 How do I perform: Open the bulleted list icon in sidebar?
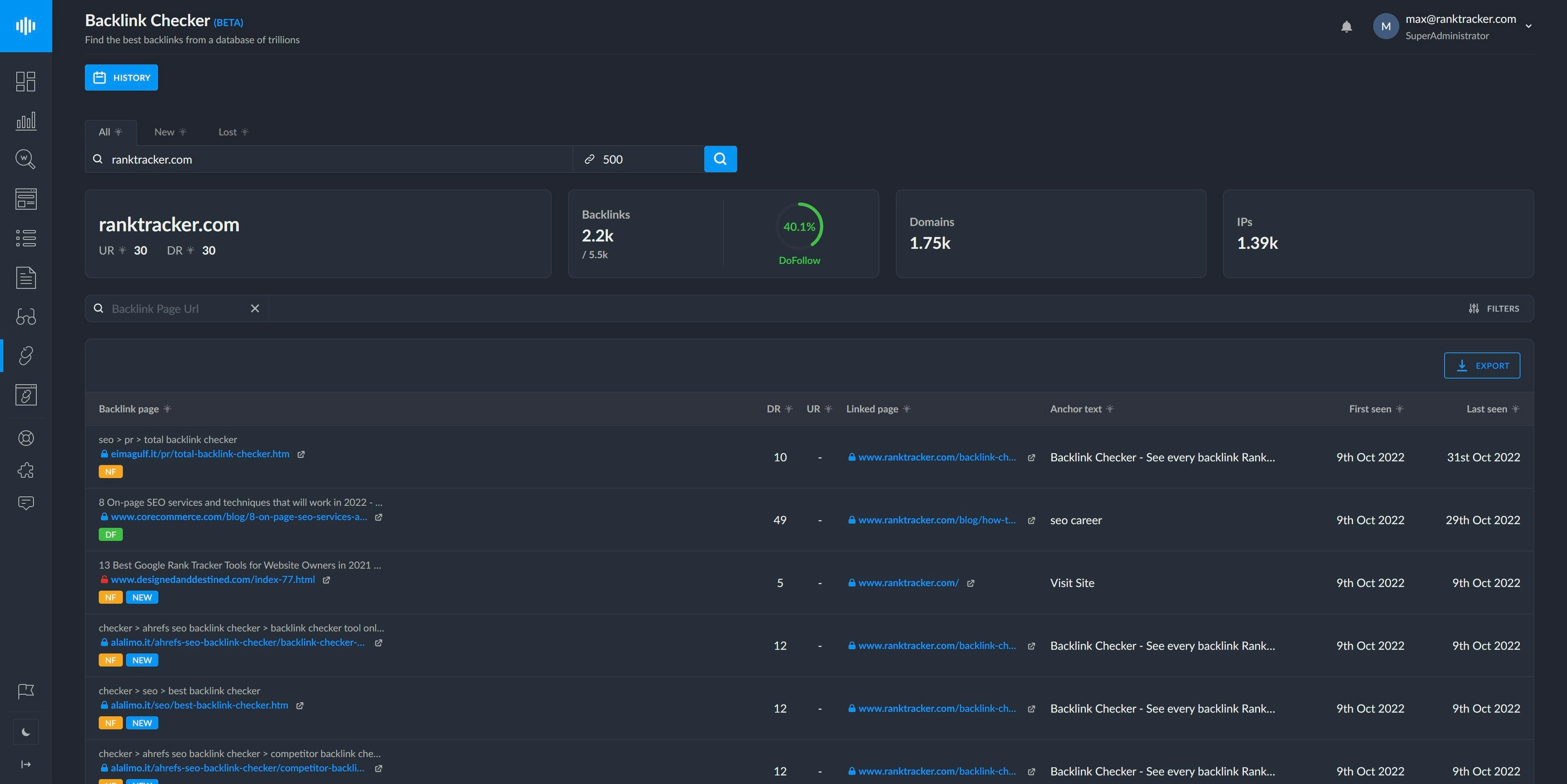pos(26,238)
